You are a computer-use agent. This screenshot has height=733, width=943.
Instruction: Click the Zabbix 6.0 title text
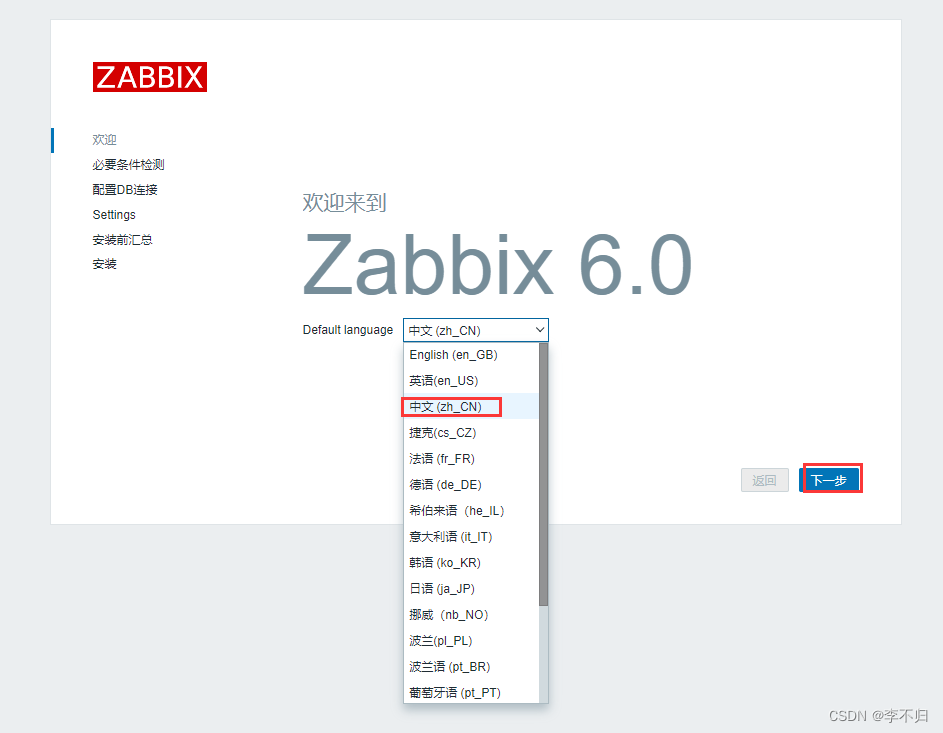click(x=497, y=265)
